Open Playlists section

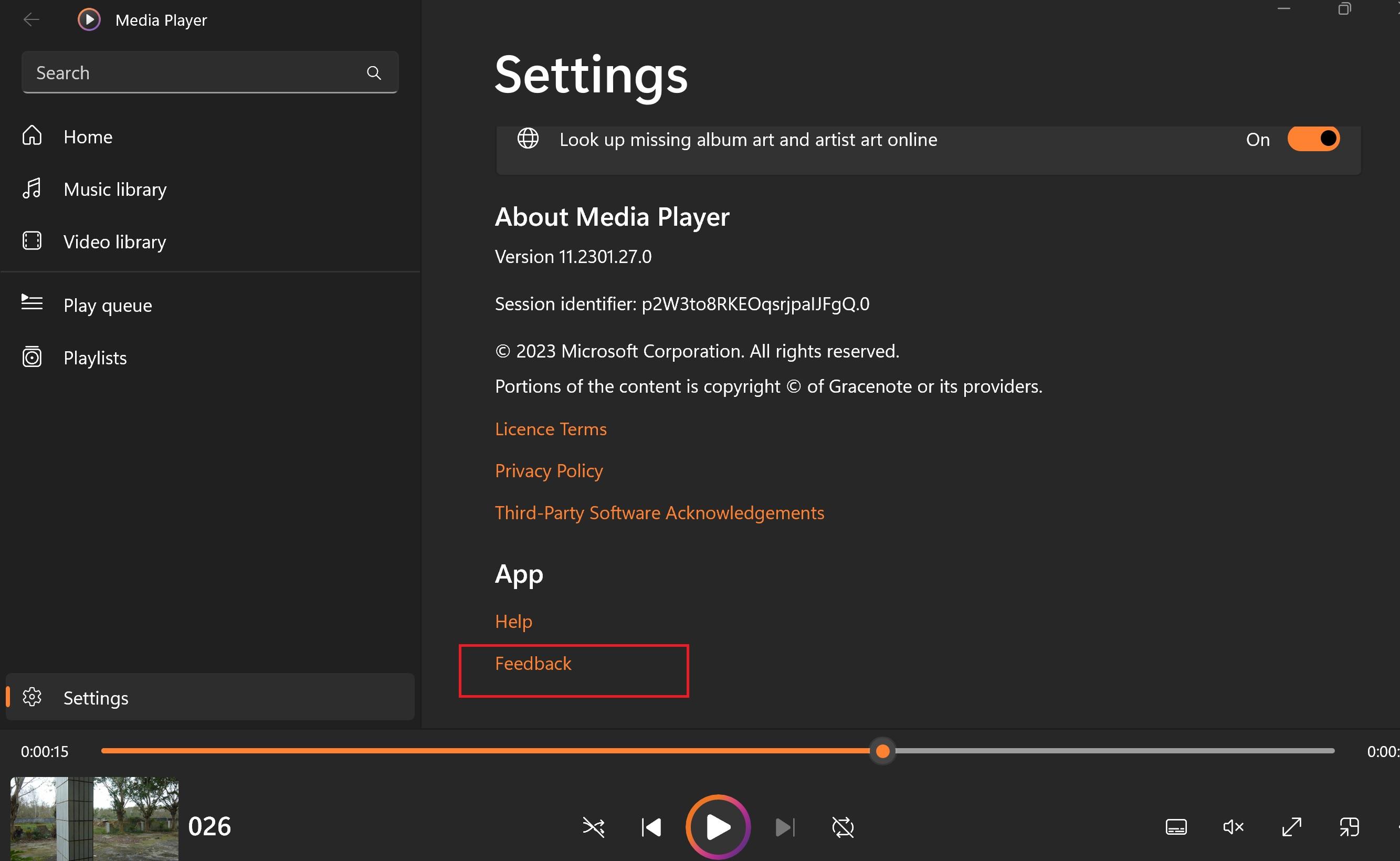pyautogui.click(x=95, y=357)
